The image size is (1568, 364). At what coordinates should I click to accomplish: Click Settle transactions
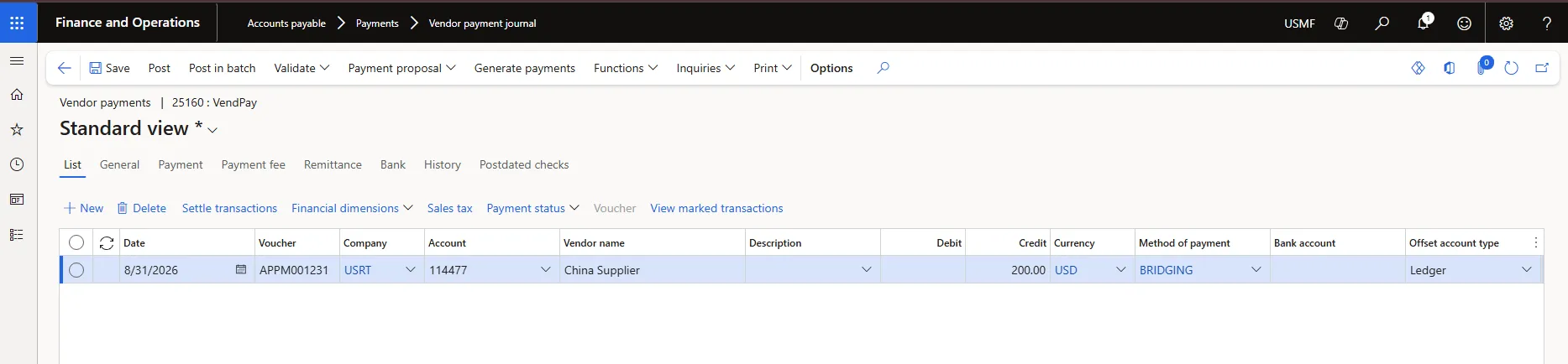pos(229,208)
